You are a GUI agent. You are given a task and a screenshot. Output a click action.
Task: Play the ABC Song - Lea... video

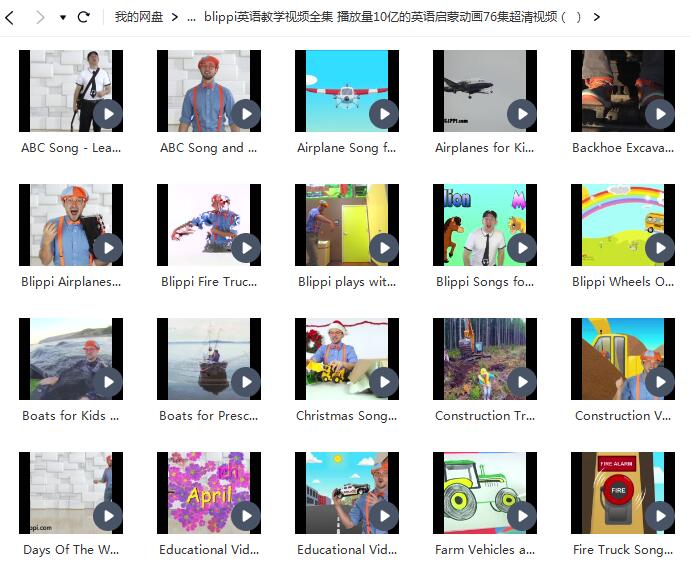(x=108, y=114)
